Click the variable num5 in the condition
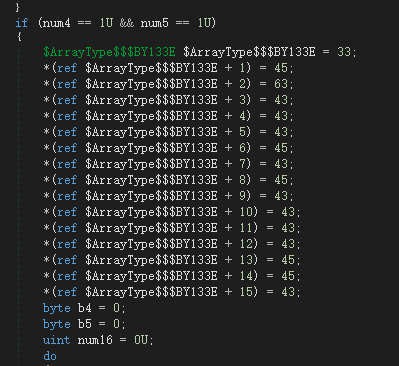The width and height of the screenshot is (399, 366). coord(154,23)
